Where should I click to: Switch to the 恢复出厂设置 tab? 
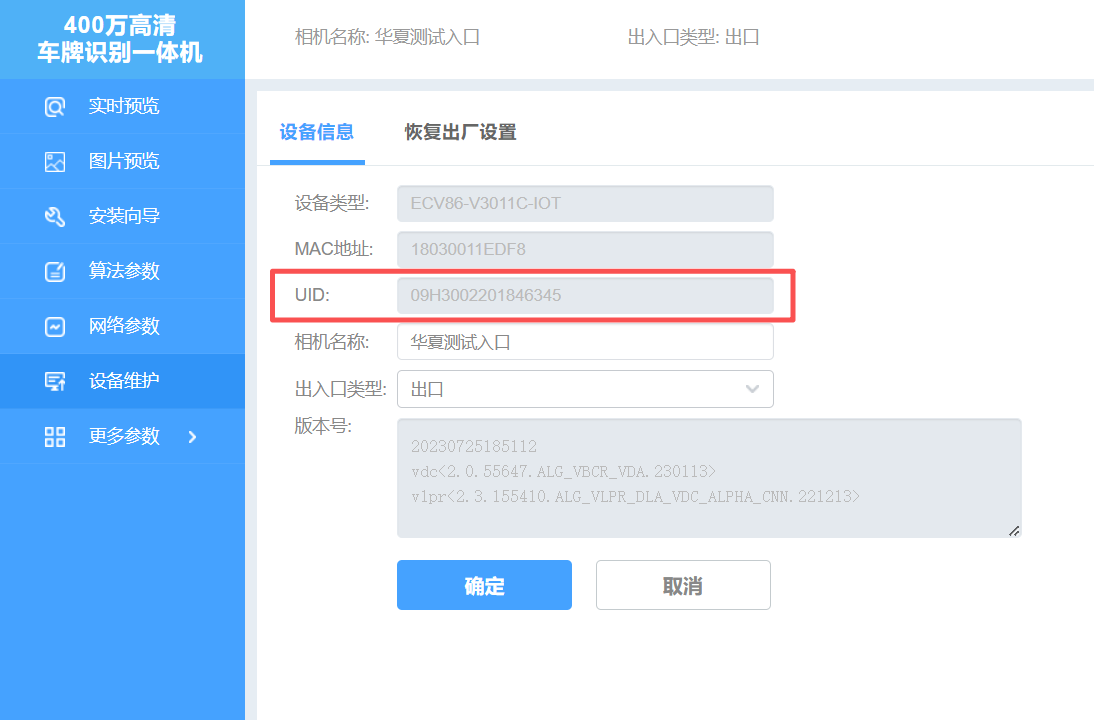tap(460, 132)
